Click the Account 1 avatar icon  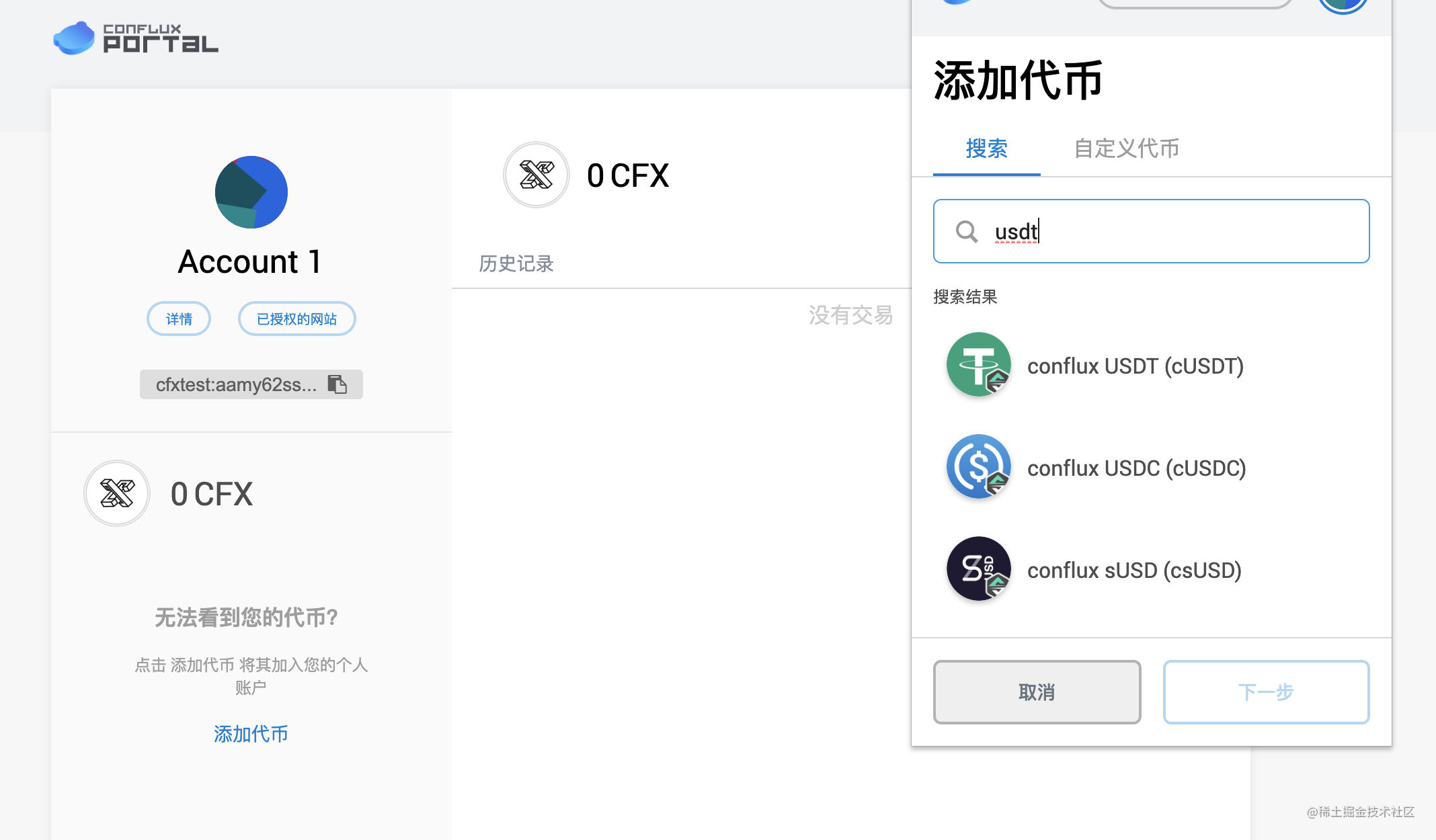[x=251, y=192]
